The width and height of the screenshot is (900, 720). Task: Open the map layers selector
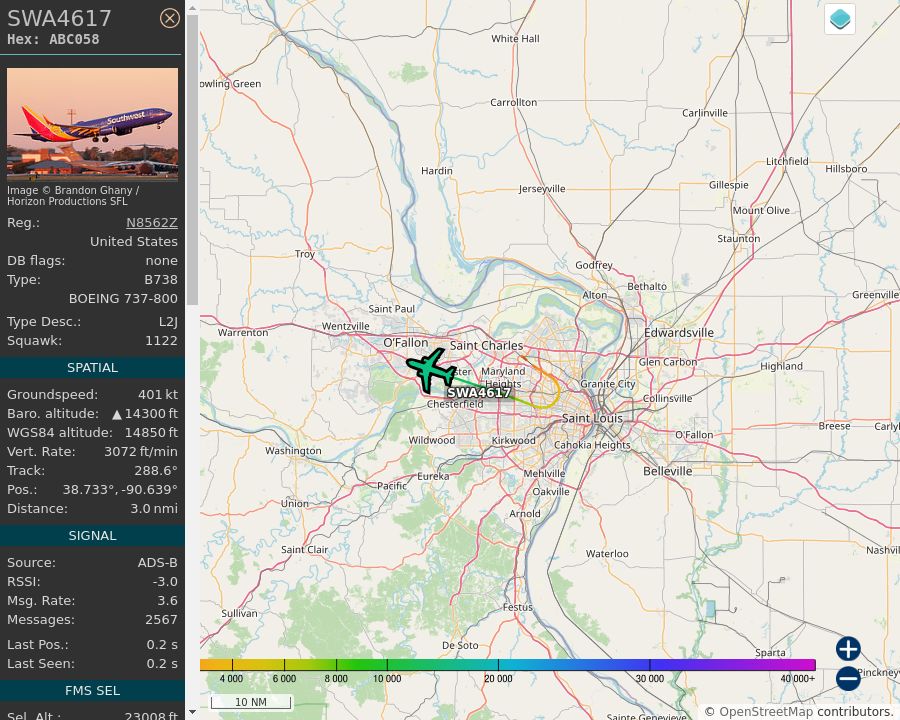click(x=839, y=18)
